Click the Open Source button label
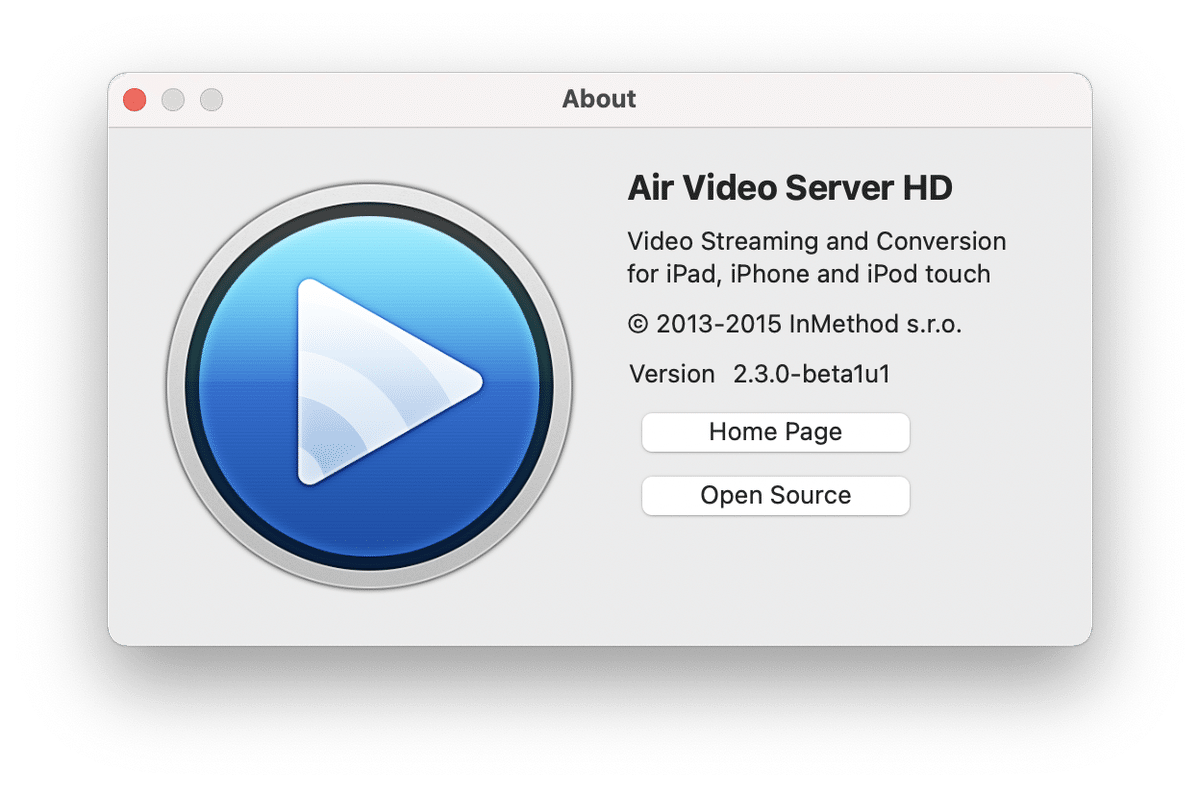 pos(775,496)
